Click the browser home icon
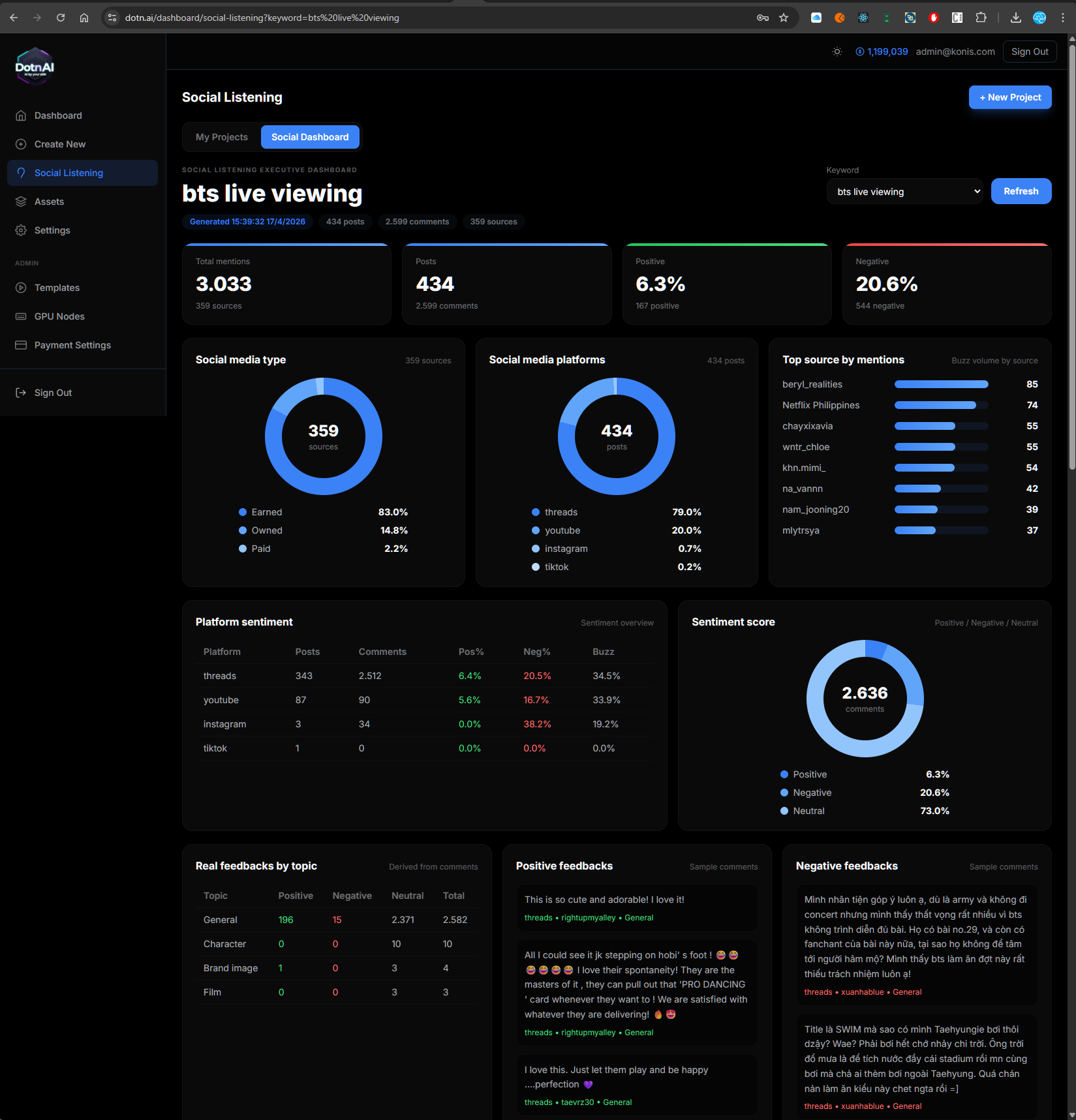 (84, 18)
